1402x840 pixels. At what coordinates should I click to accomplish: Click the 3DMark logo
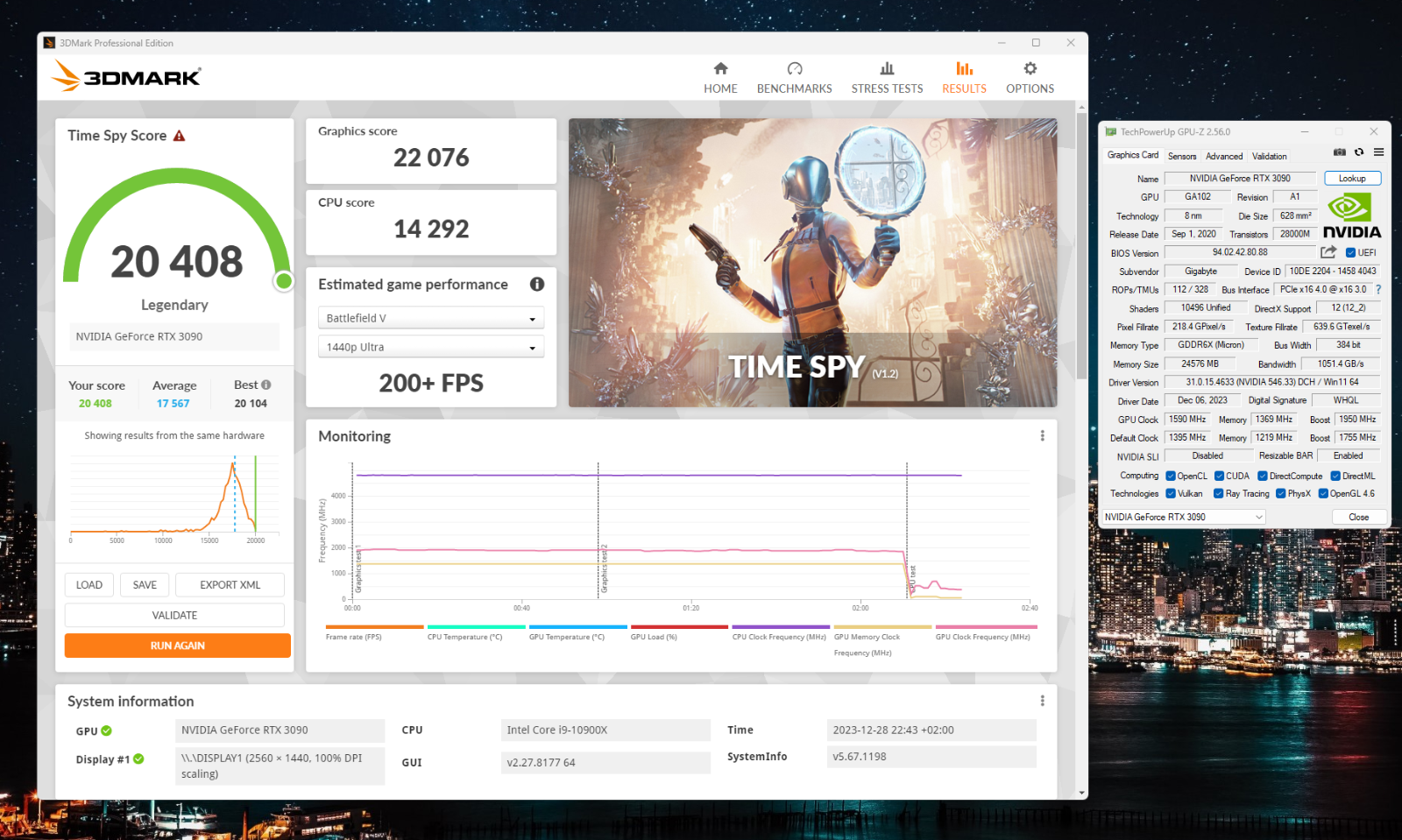click(127, 76)
